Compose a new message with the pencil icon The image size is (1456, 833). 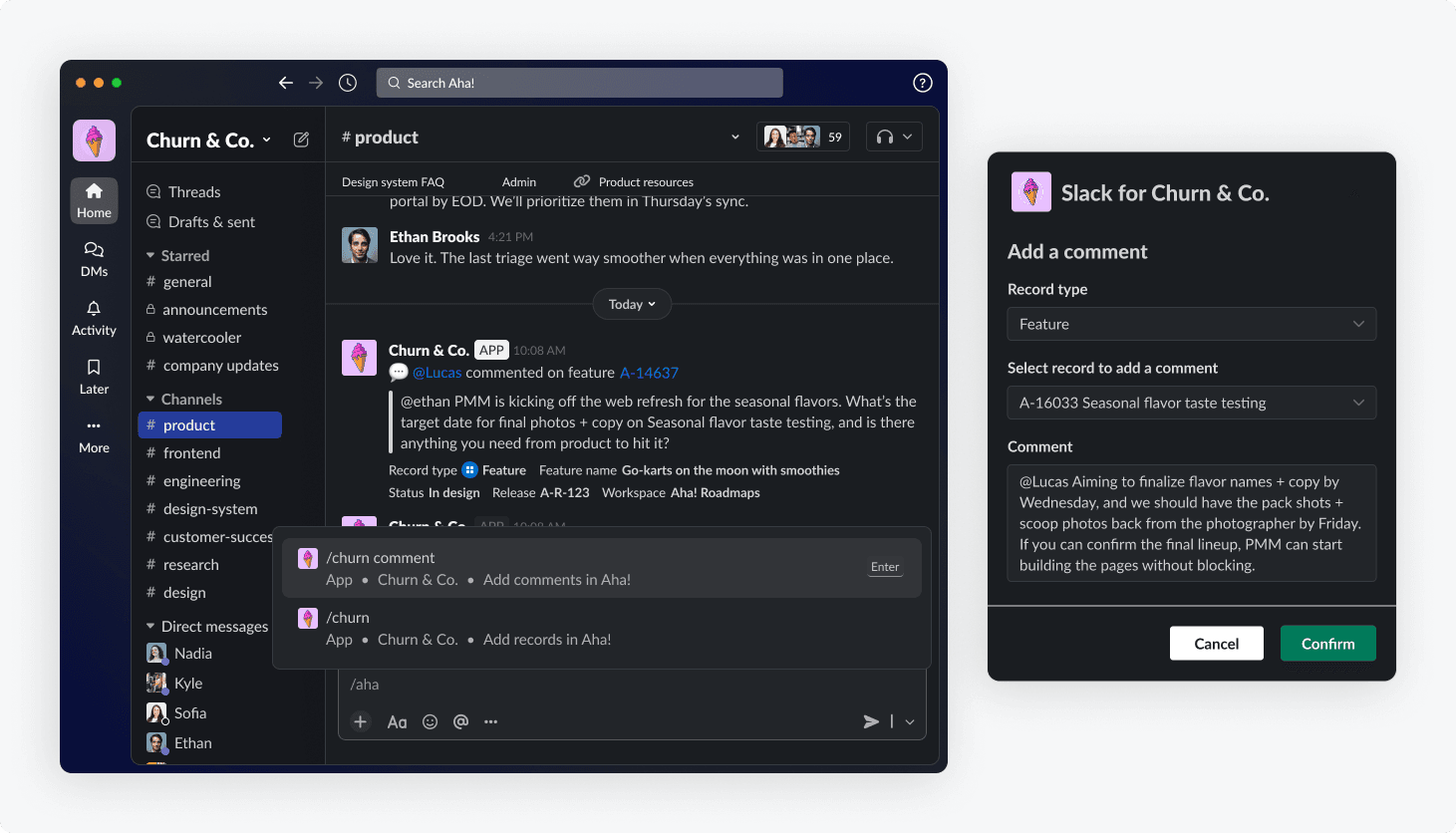tap(301, 139)
